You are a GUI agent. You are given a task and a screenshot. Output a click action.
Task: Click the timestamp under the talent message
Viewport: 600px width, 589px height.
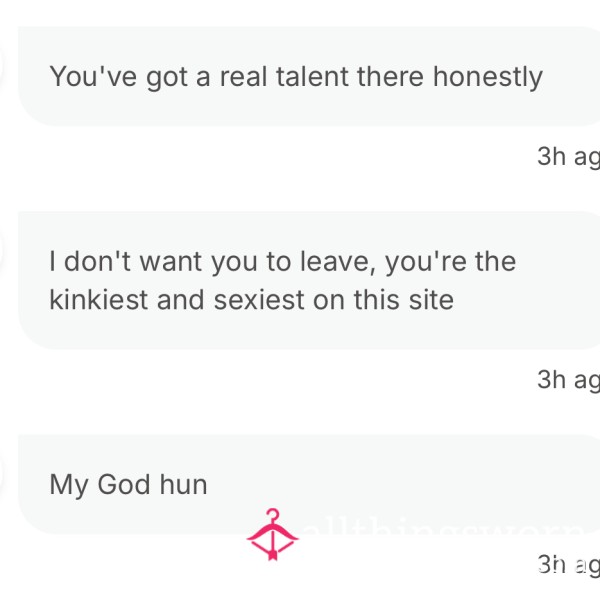click(568, 157)
